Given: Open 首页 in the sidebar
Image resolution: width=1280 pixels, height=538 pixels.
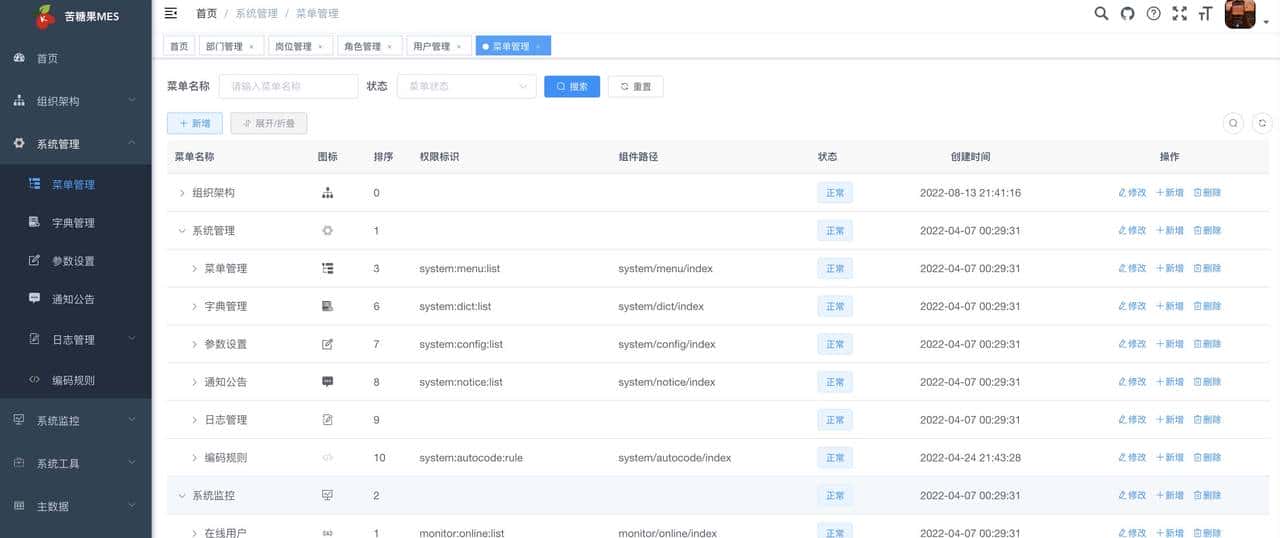Looking at the screenshot, I should pyautogui.click(x=76, y=58).
